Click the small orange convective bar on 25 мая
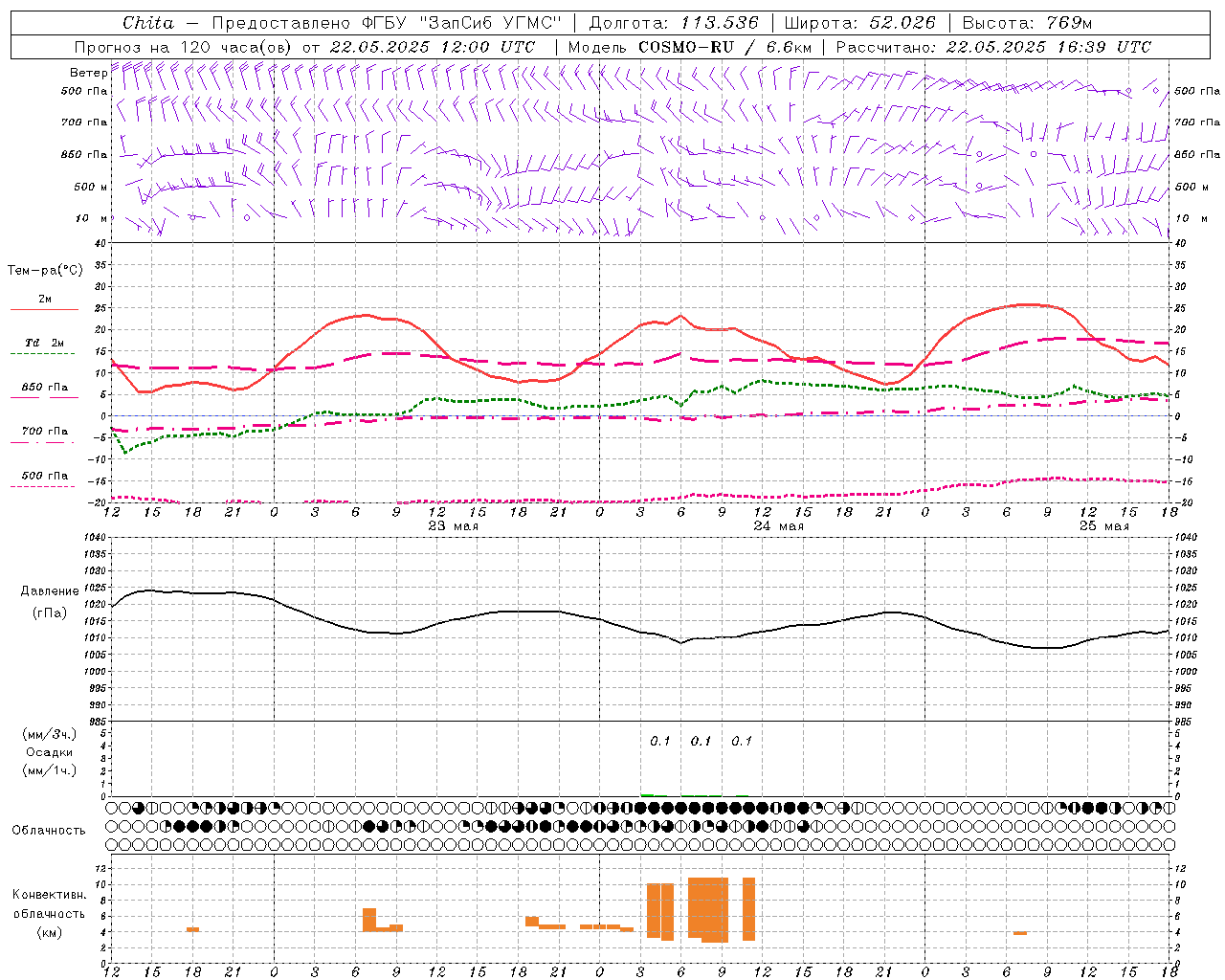 [1020, 933]
